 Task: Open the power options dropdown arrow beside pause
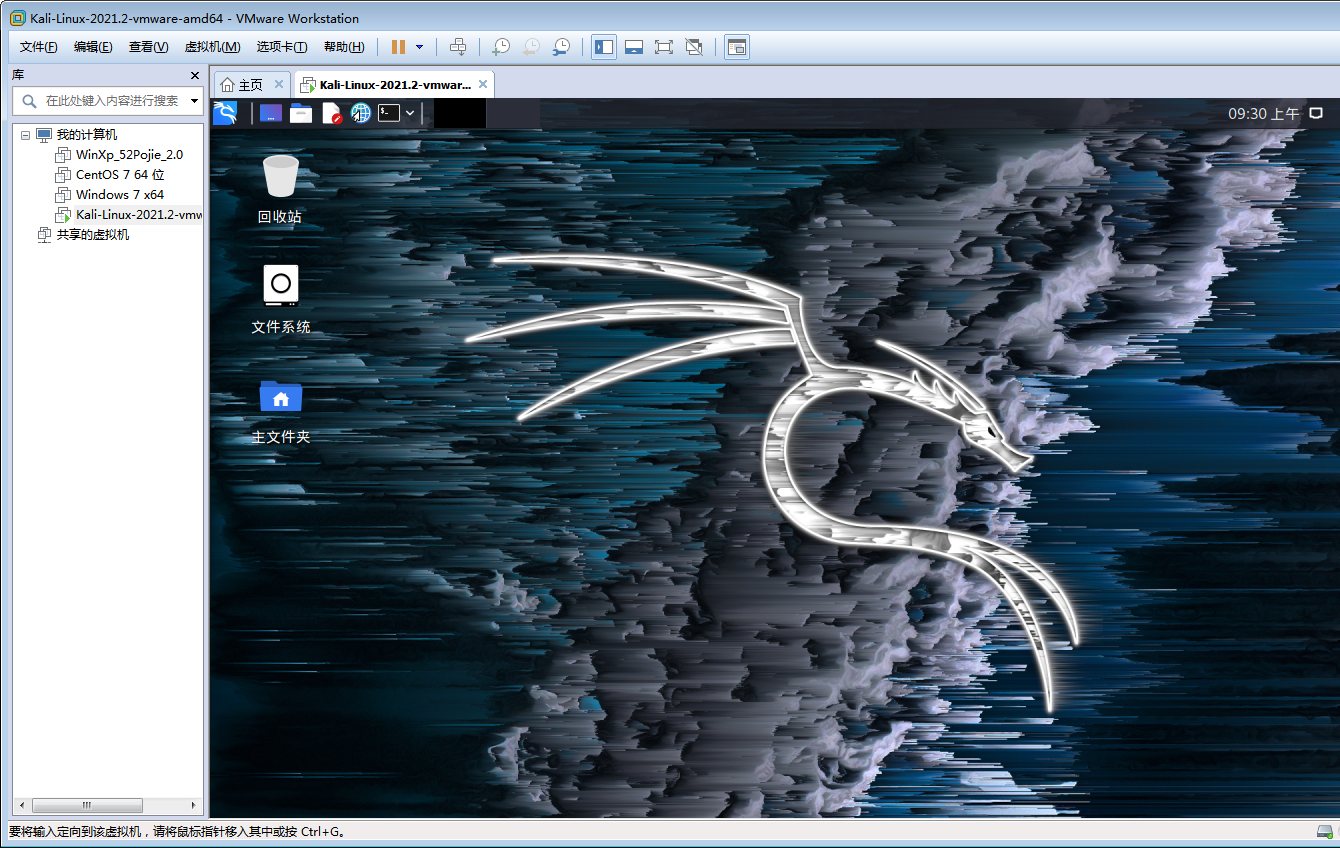click(x=419, y=47)
